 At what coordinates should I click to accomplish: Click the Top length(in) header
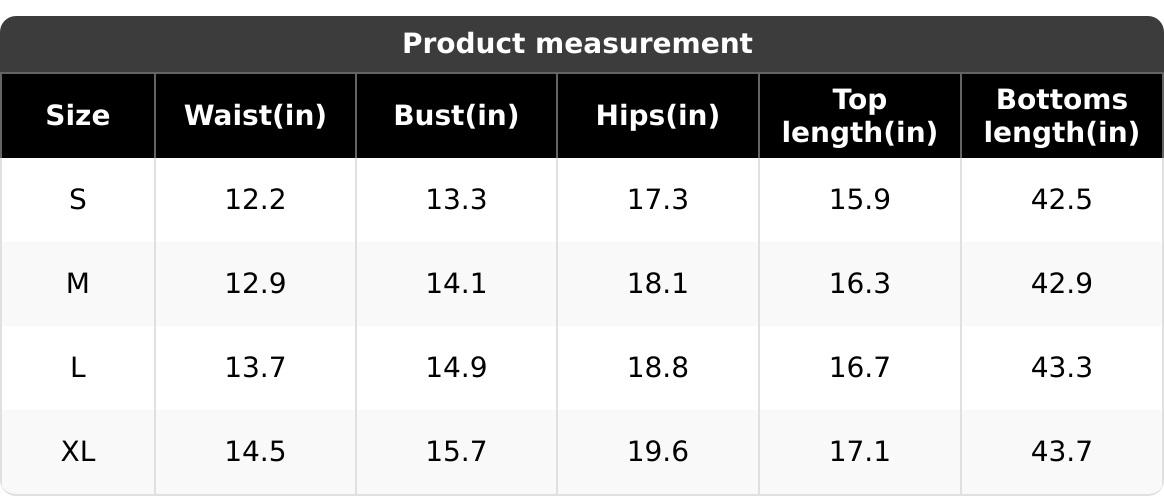click(x=860, y=116)
